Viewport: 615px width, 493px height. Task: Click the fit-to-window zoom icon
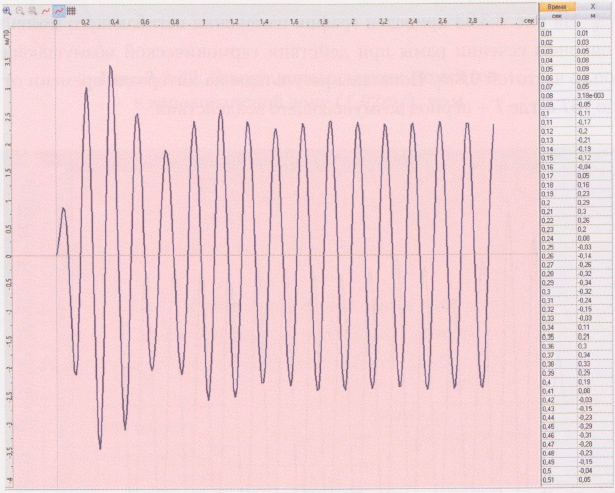(x=33, y=11)
